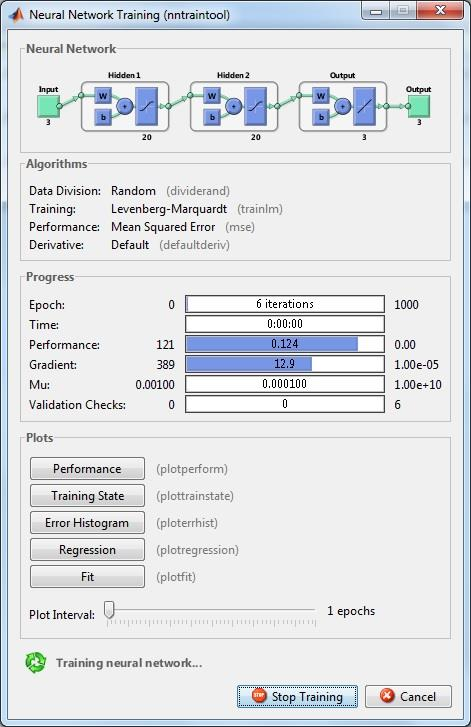This screenshot has width=471, height=727.
Task: Open the Fit plot
Action: click(87, 576)
